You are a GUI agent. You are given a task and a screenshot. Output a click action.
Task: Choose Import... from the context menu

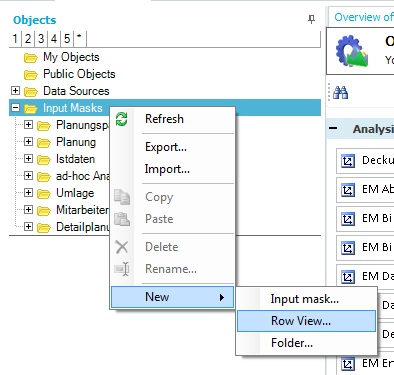(173, 169)
